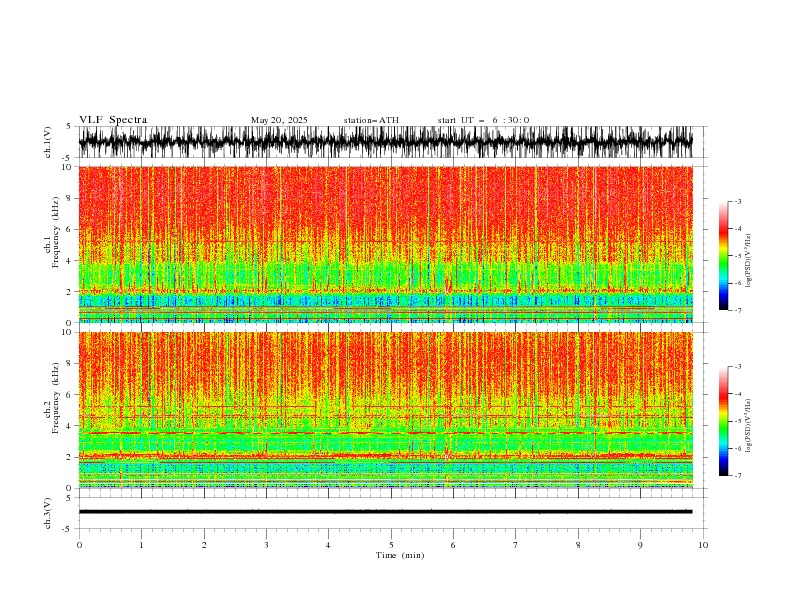The height and width of the screenshot is (612, 792).
Task: Select the log(PSD) label beside ch.1 color bar
Action: point(748,261)
